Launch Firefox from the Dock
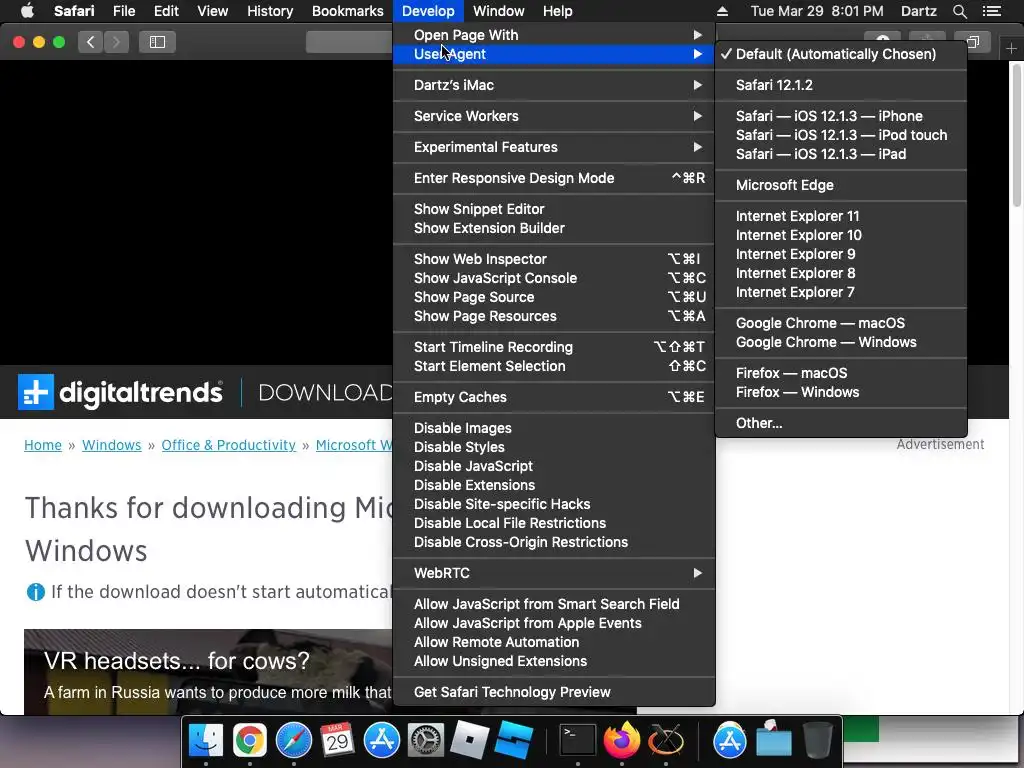 (x=622, y=741)
